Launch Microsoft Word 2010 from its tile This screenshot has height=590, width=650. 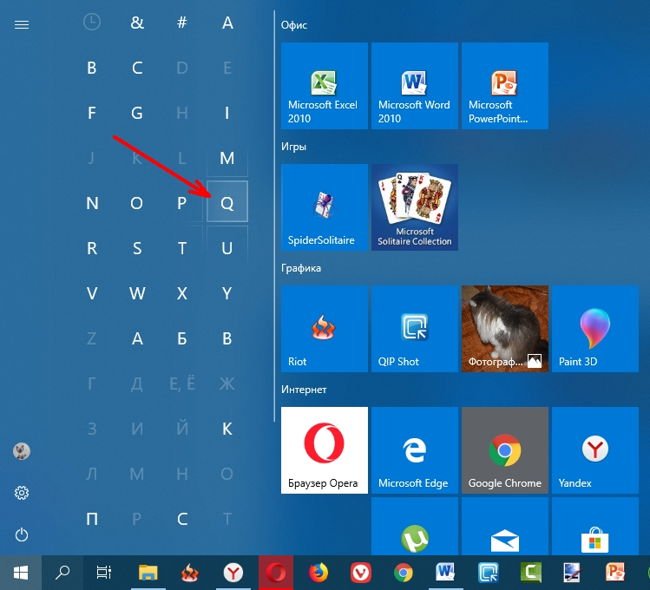(x=415, y=85)
